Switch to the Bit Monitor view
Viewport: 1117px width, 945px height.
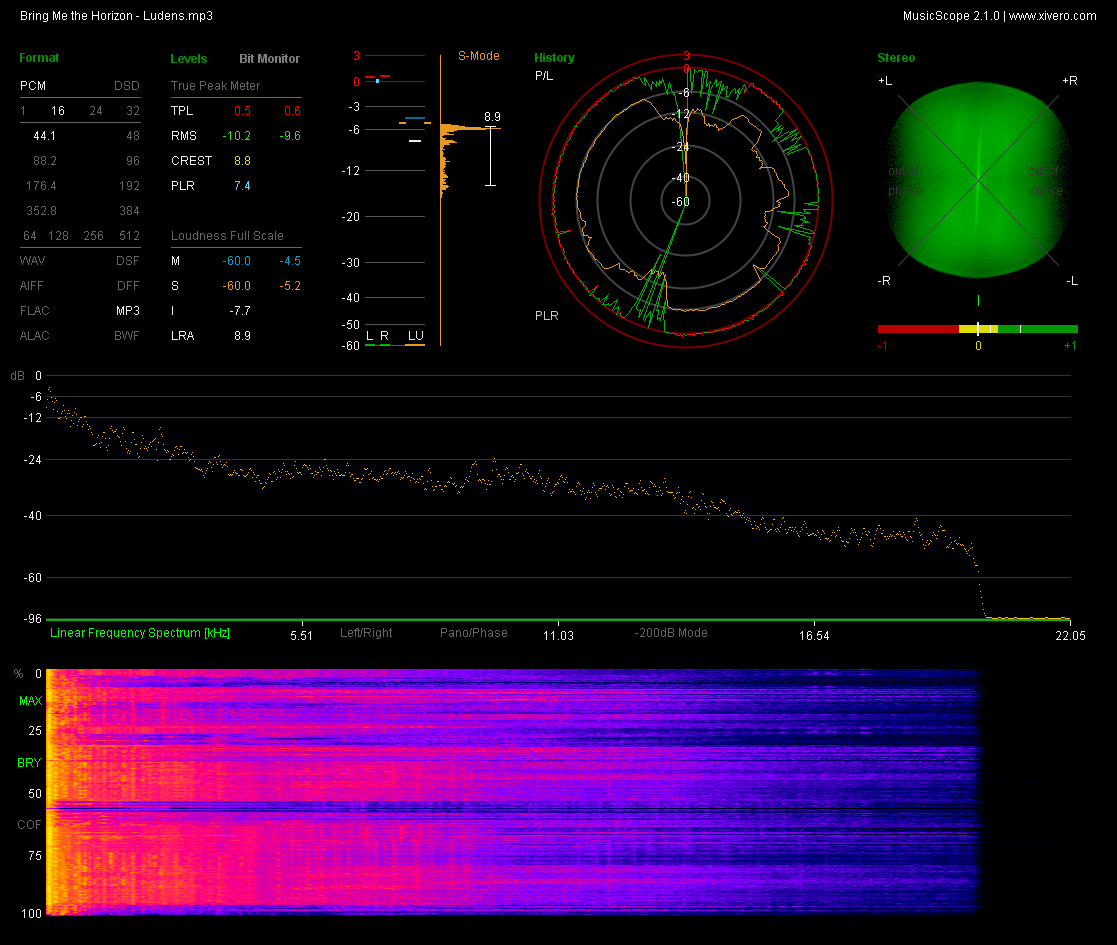click(269, 58)
